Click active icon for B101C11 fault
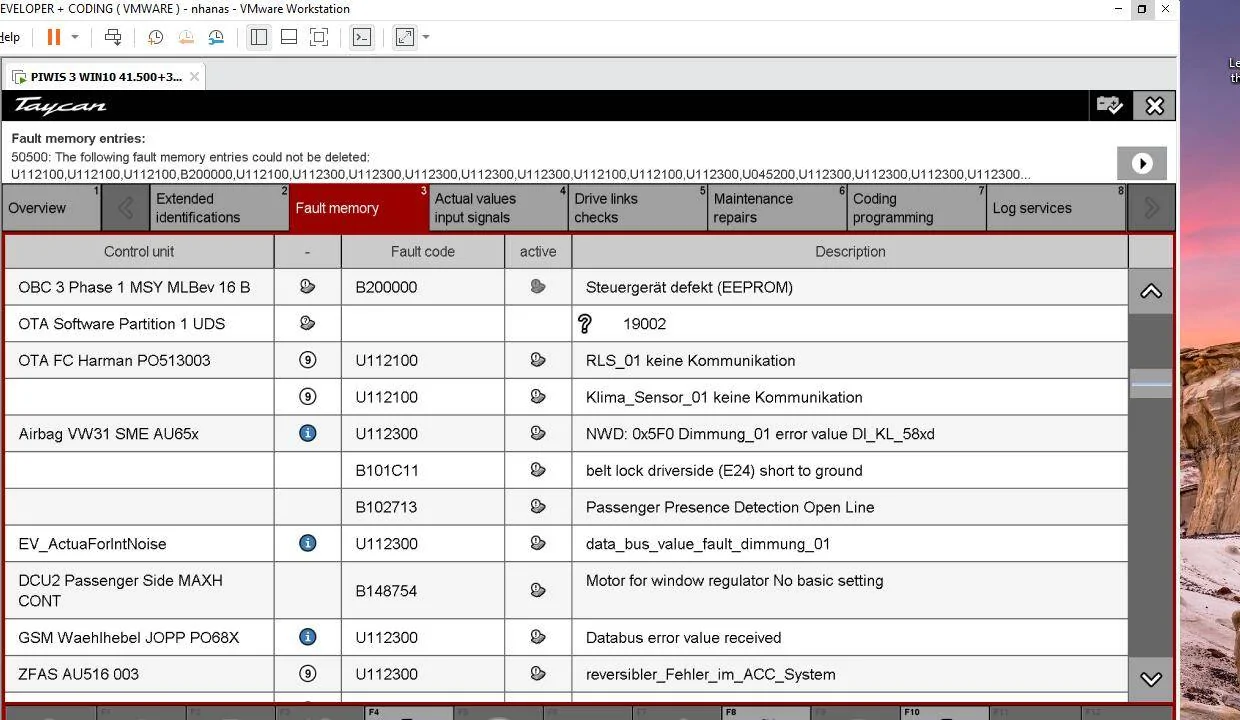This screenshot has height=720, width=1240. 538,470
